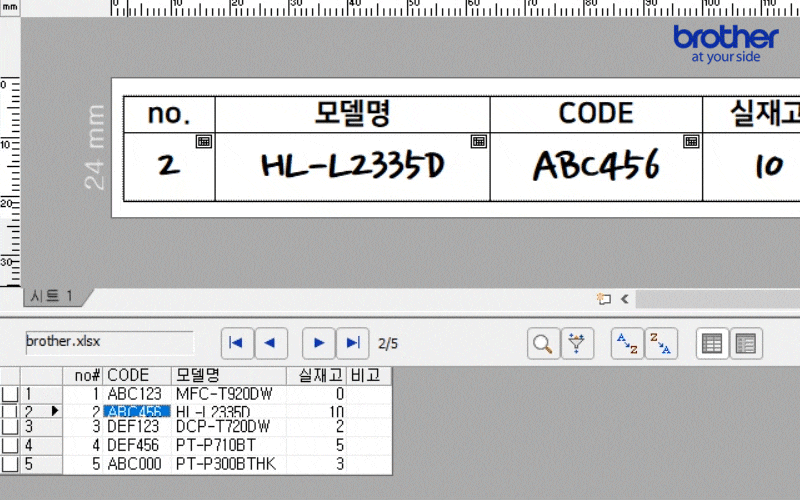Click the no# column header
This screenshot has height=500, width=800.
tap(83, 376)
